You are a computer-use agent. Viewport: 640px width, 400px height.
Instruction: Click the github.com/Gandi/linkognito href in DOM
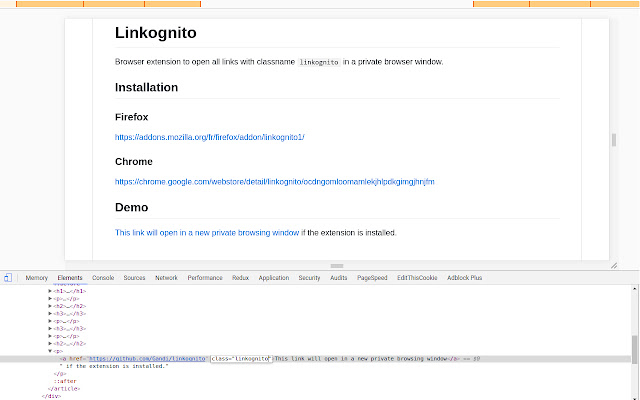coord(147,359)
